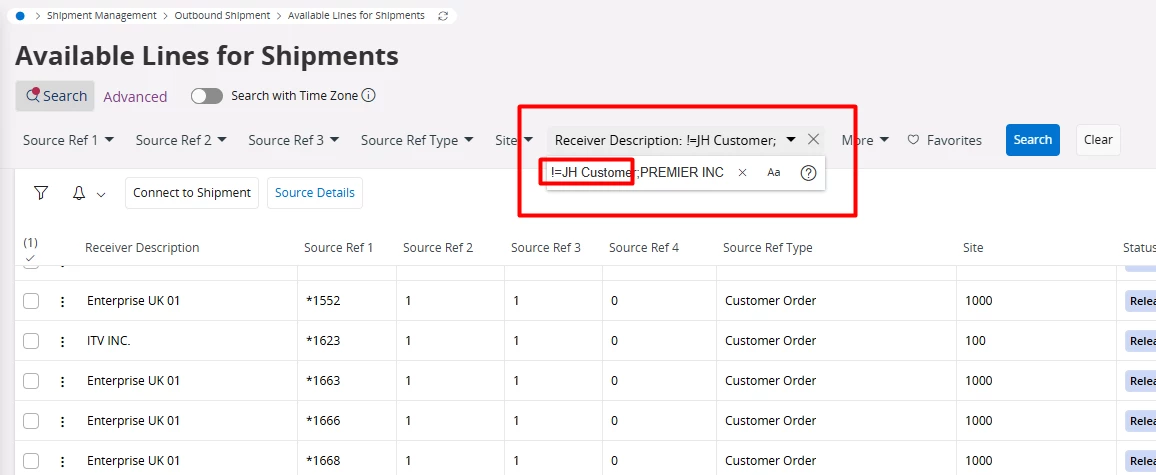Toggle the match case Aa icon
This screenshot has width=1156, height=475.
(774, 173)
